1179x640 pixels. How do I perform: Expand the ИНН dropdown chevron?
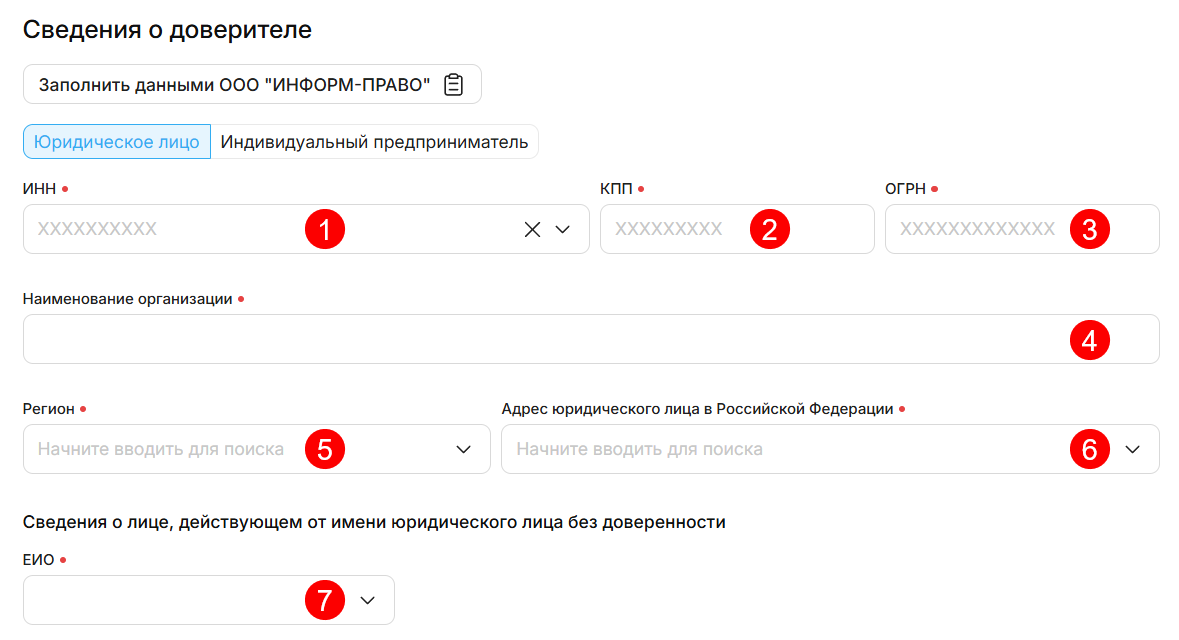click(x=562, y=229)
